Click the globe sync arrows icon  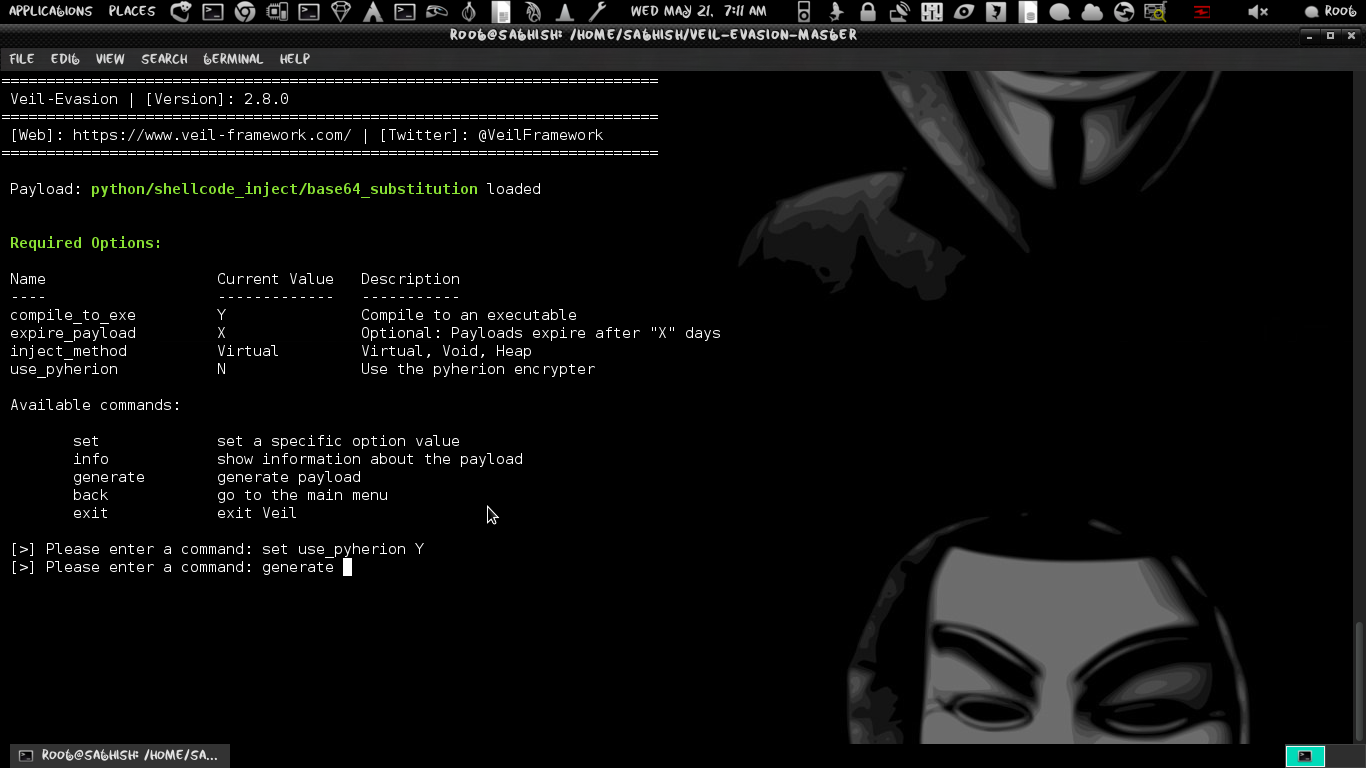[x=1124, y=12]
